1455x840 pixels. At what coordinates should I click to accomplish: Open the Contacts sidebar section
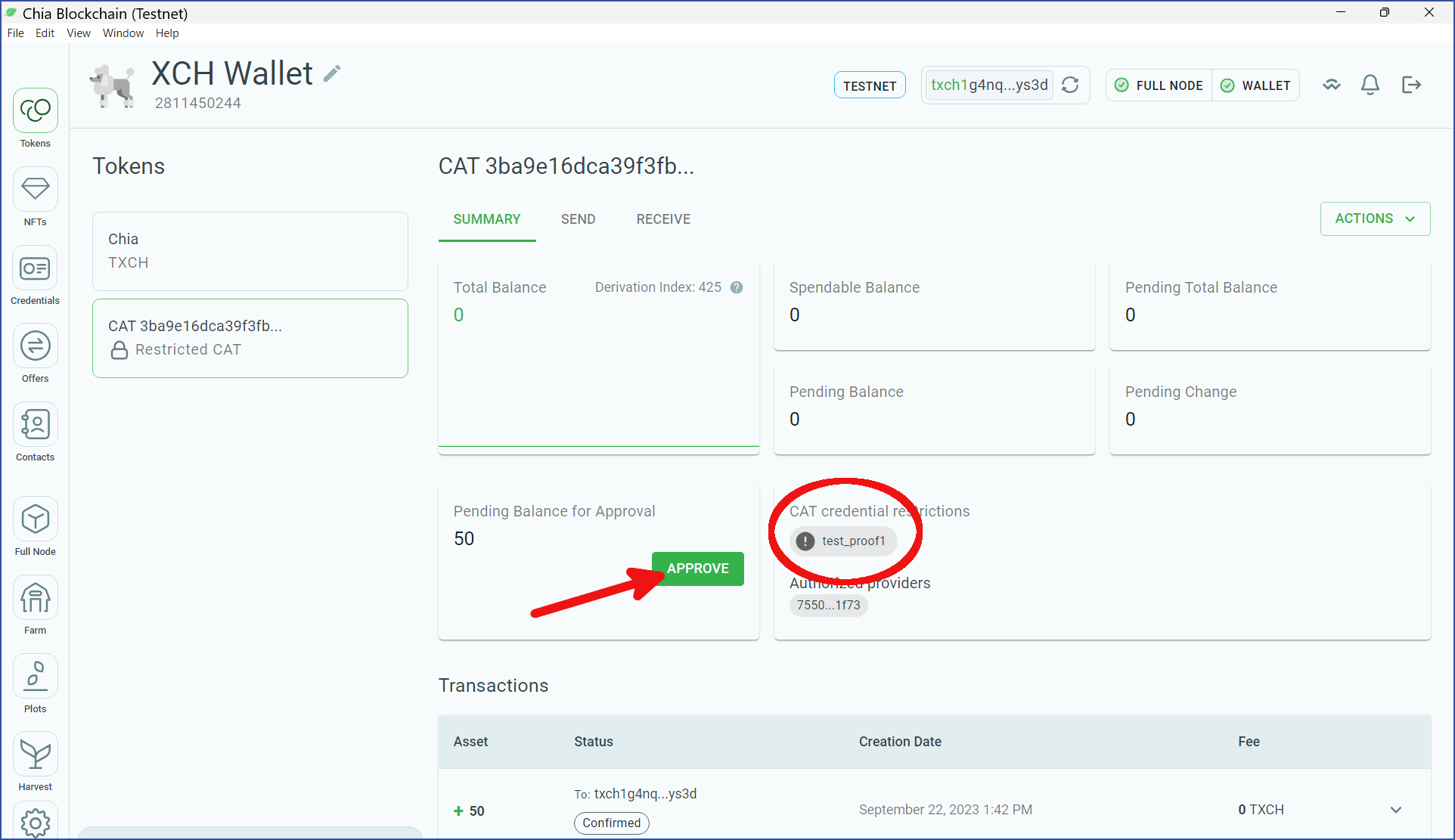tap(35, 432)
